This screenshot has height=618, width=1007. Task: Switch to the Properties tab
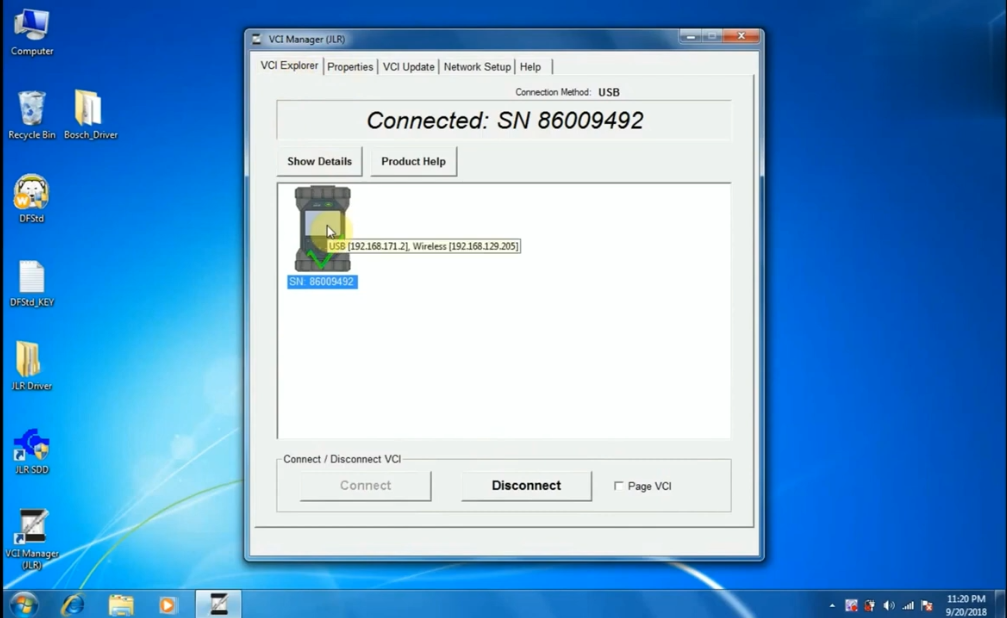click(x=350, y=67)
